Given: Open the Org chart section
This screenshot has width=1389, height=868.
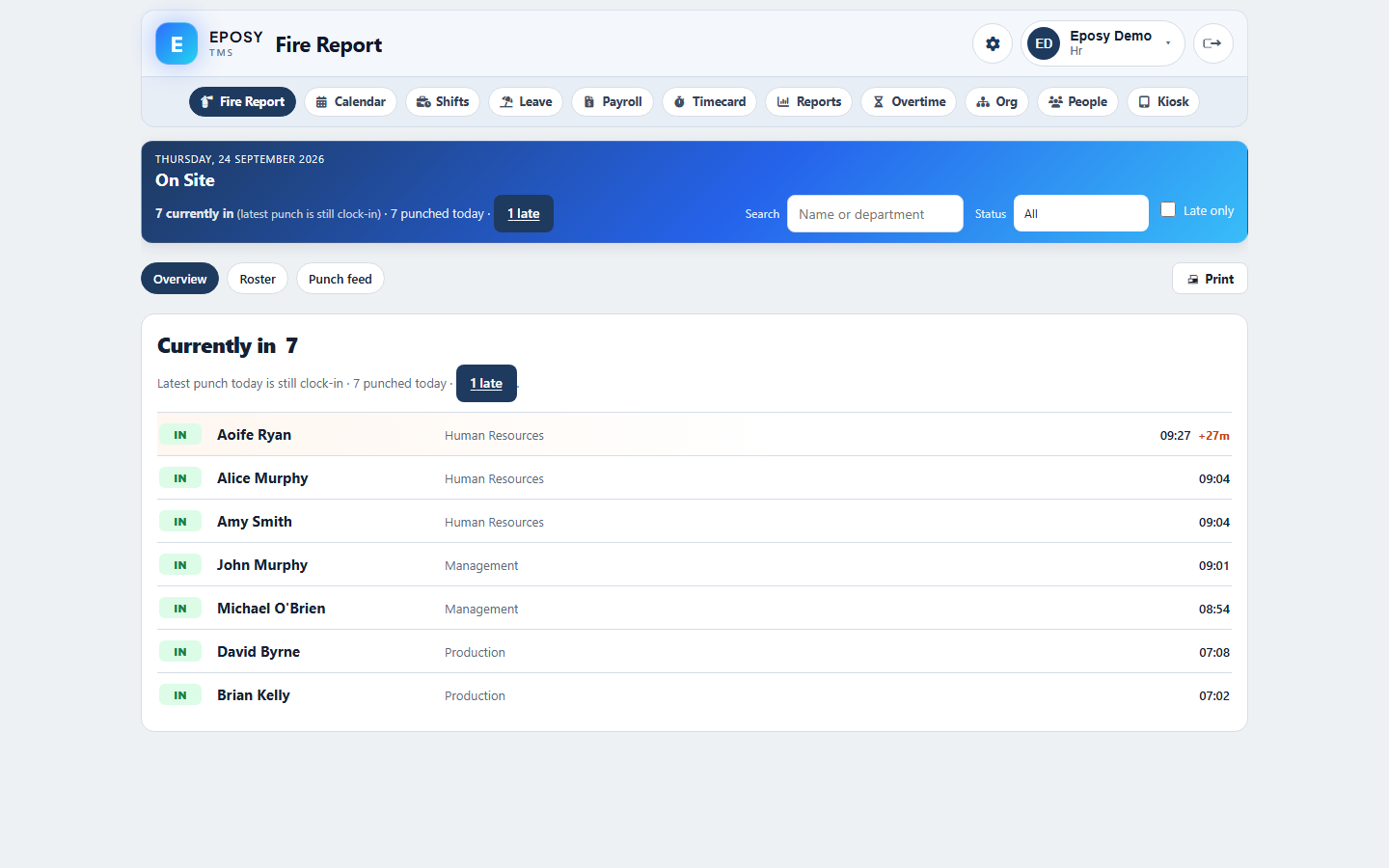Looking at the screenshot, I should (996, 101).
